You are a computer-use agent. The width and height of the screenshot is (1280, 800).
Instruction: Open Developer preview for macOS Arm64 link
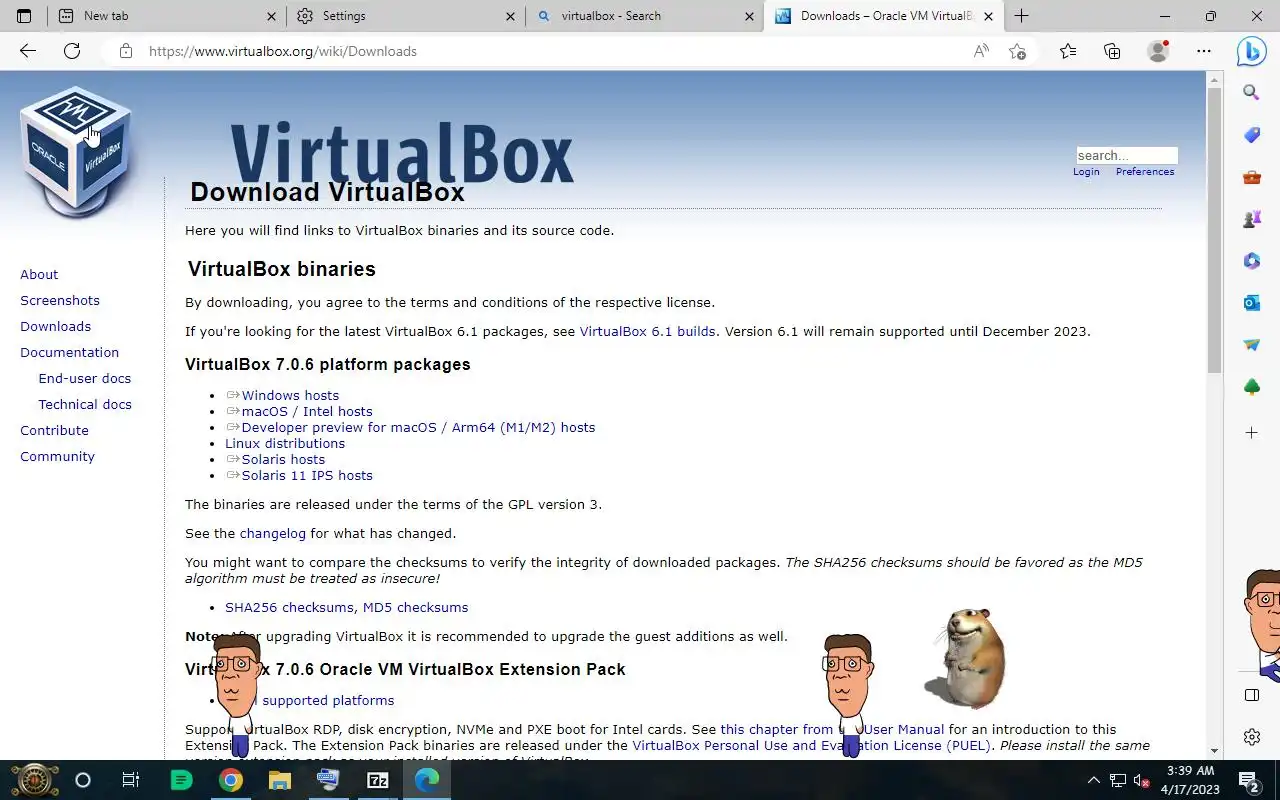pos(418,427)
